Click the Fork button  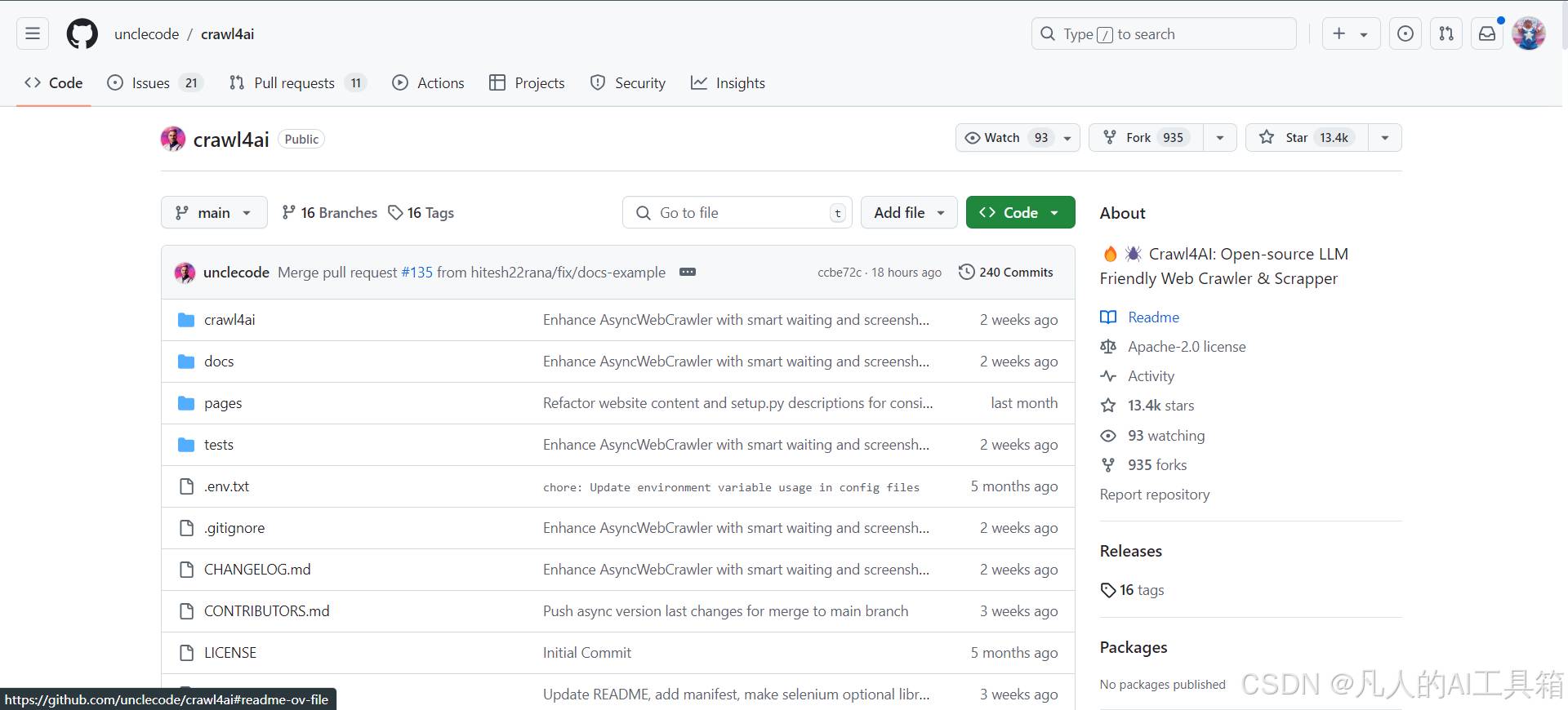click(x=1147, y=137)
